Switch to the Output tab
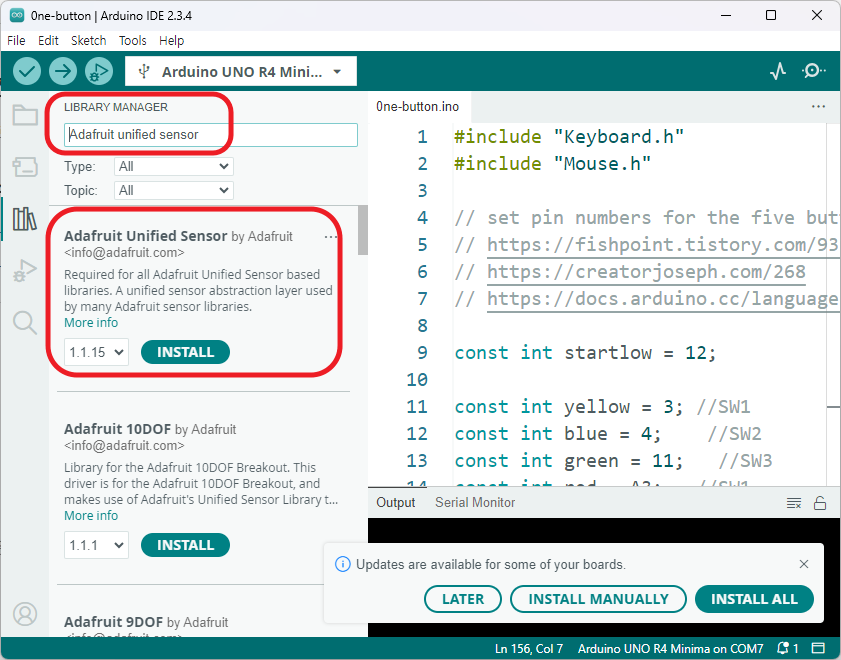841x660 pixels. coord(396,502)
